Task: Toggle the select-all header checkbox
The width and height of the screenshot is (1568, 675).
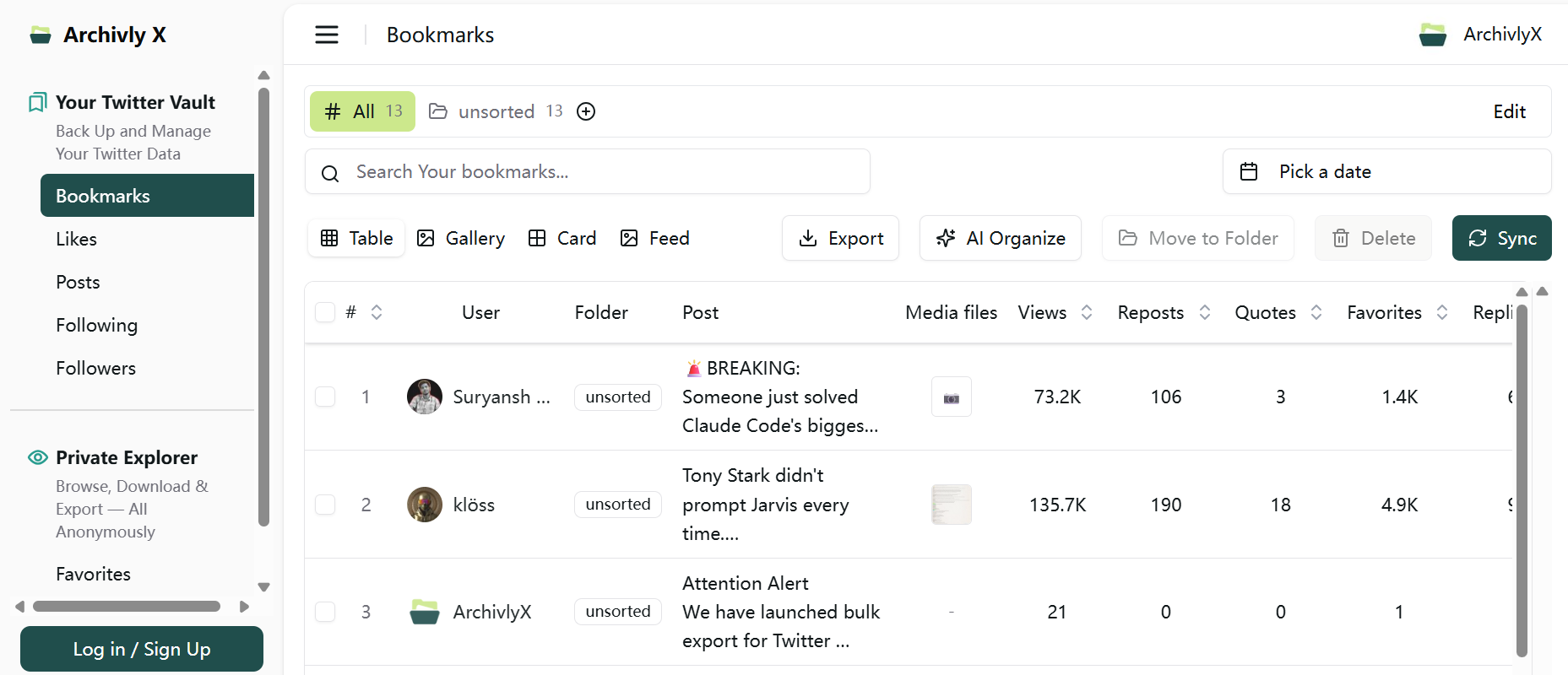Action: (325, 312)
